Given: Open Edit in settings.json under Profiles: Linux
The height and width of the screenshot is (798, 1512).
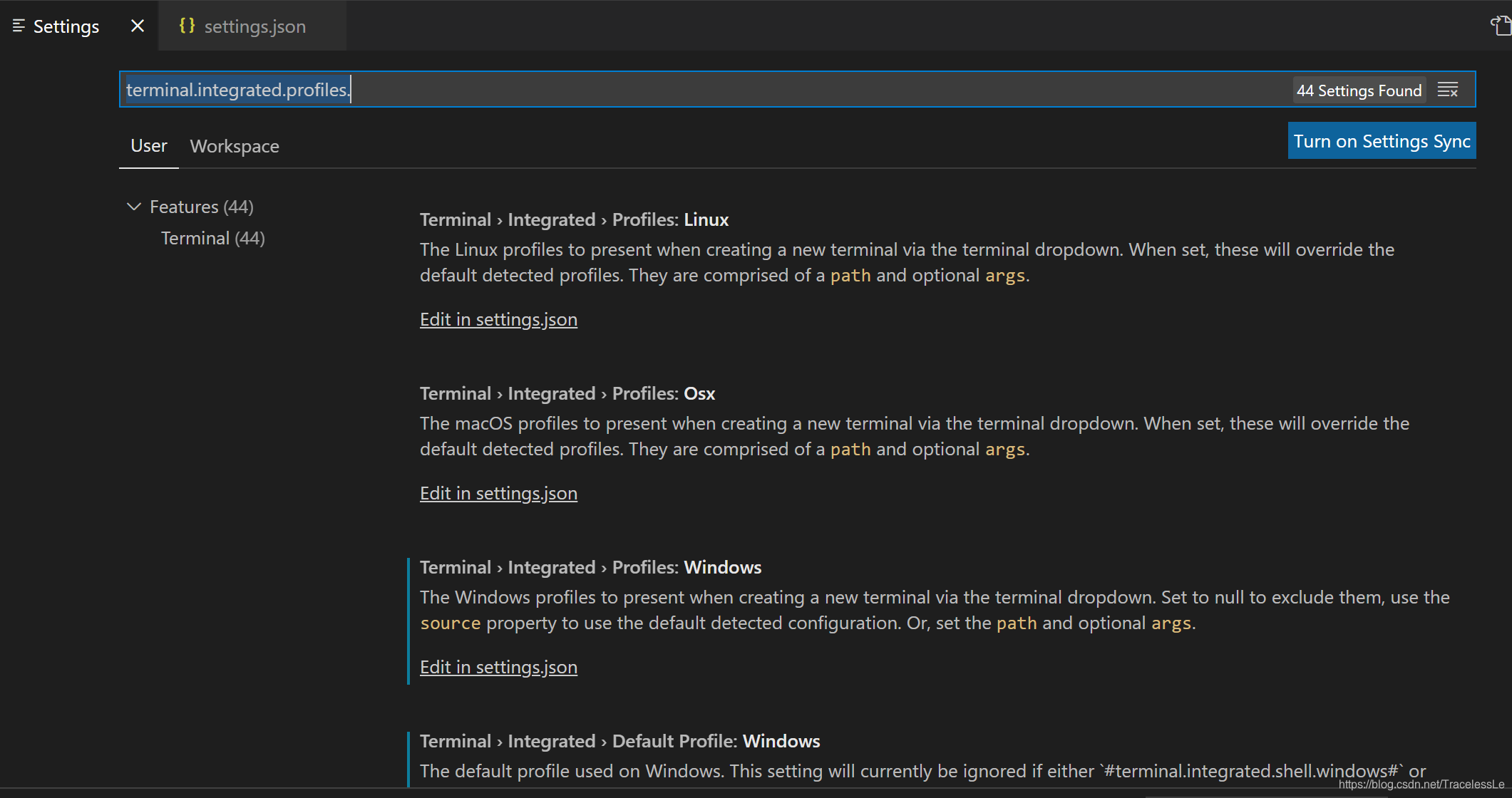Looking at the screenshot, I should [x=498, y=319].
